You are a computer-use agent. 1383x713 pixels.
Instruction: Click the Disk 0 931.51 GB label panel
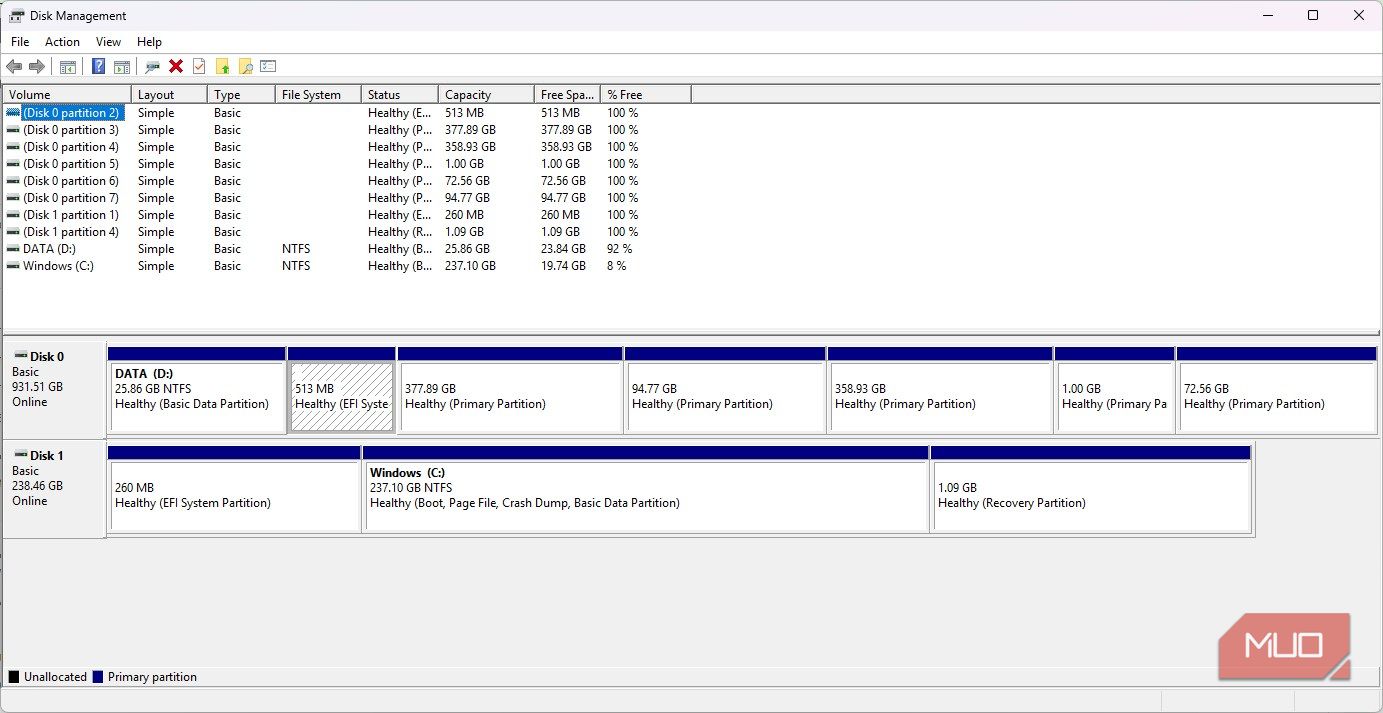click(54, 389)
